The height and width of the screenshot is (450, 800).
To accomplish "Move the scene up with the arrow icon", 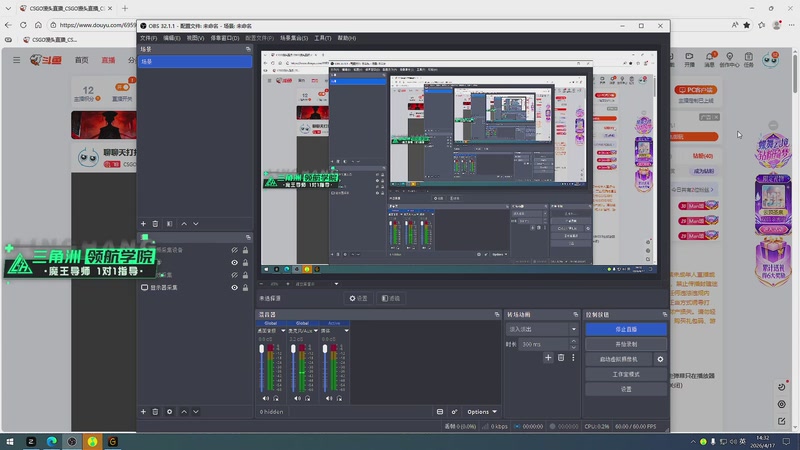I will click(184, 223).
